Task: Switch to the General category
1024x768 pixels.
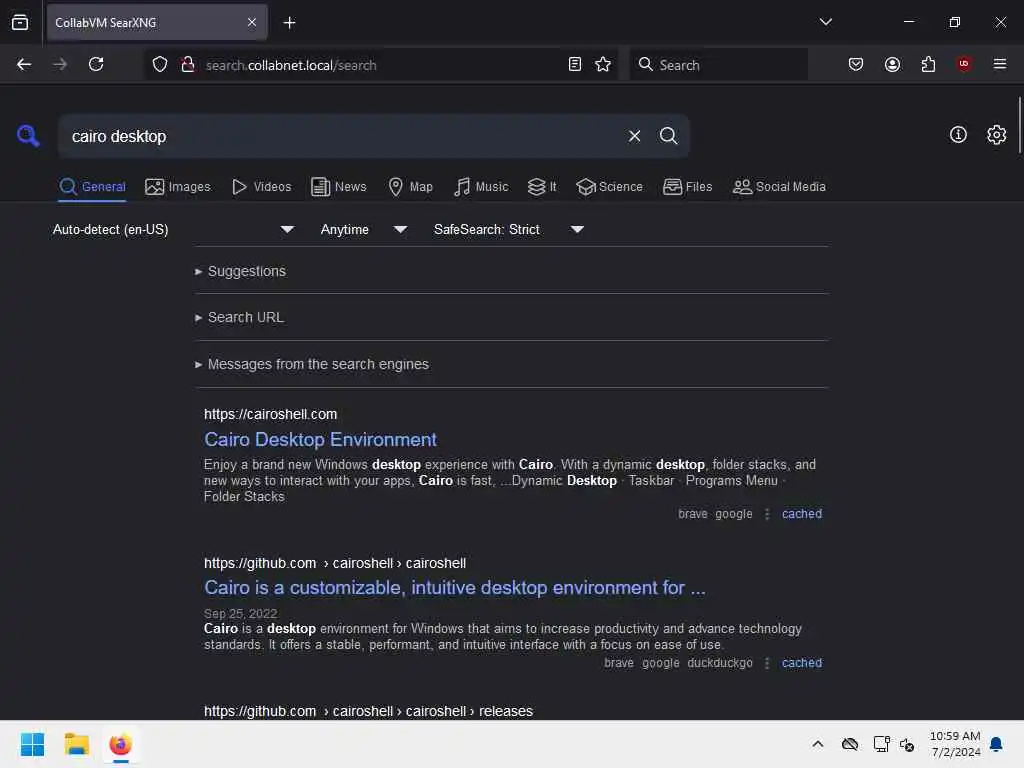Action: (92, 187)
